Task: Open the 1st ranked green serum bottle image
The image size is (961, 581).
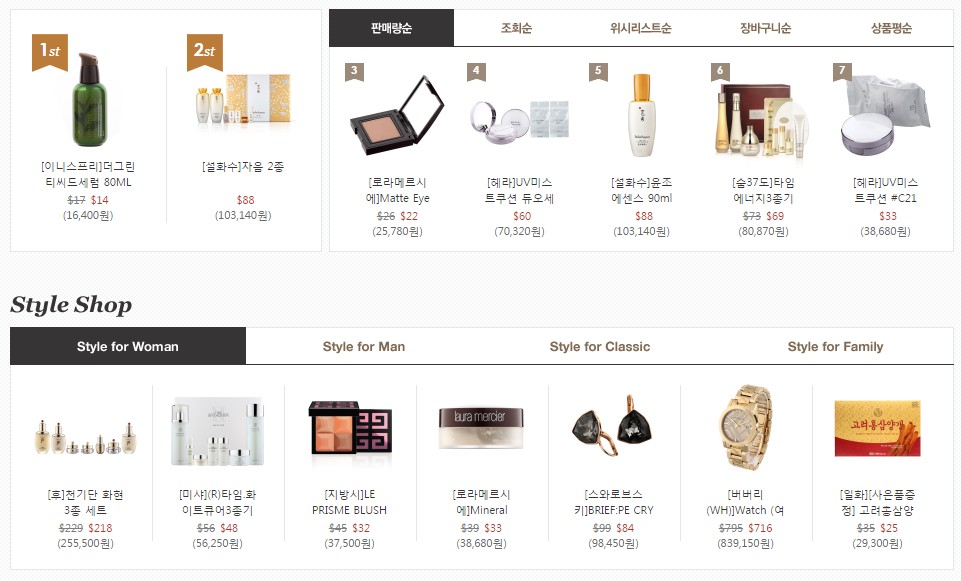Action: (89, 99)
